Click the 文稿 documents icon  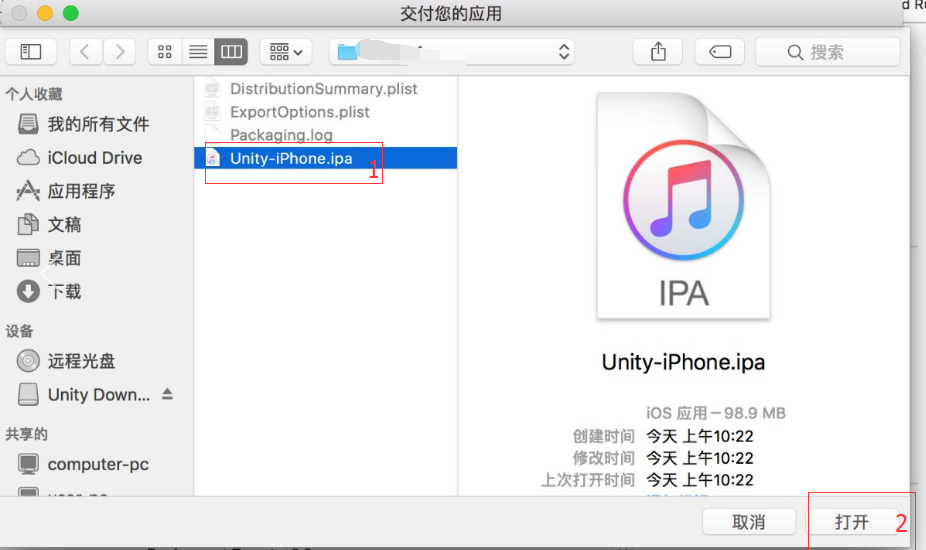tap(28, 224)
